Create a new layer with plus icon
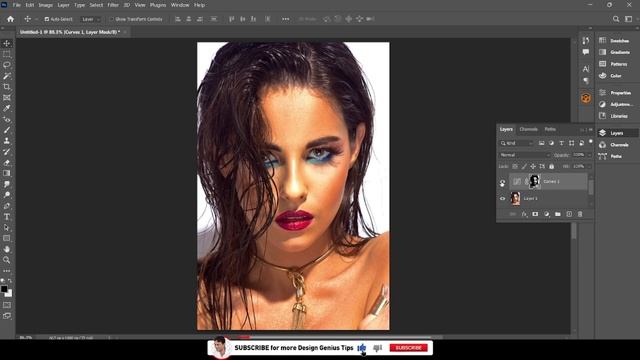 tap(569, 214)
